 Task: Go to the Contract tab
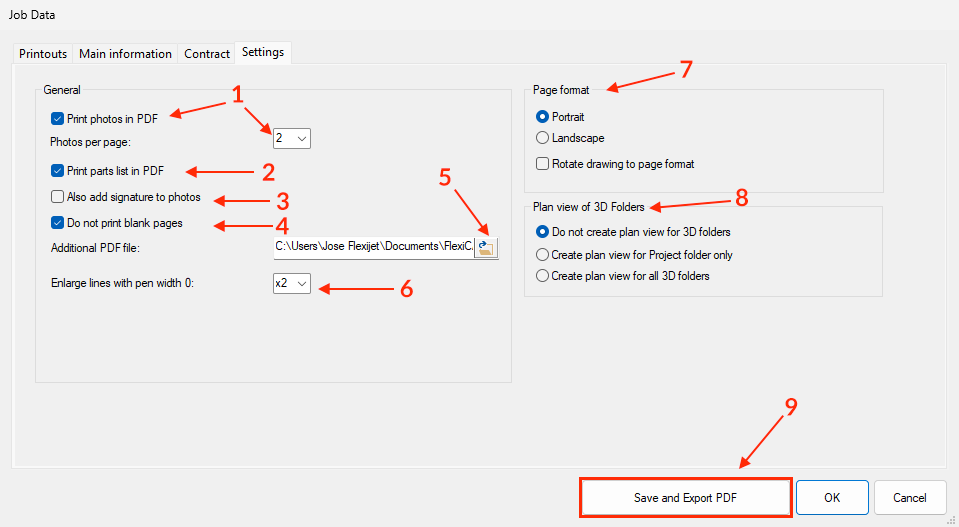point(207,54)
